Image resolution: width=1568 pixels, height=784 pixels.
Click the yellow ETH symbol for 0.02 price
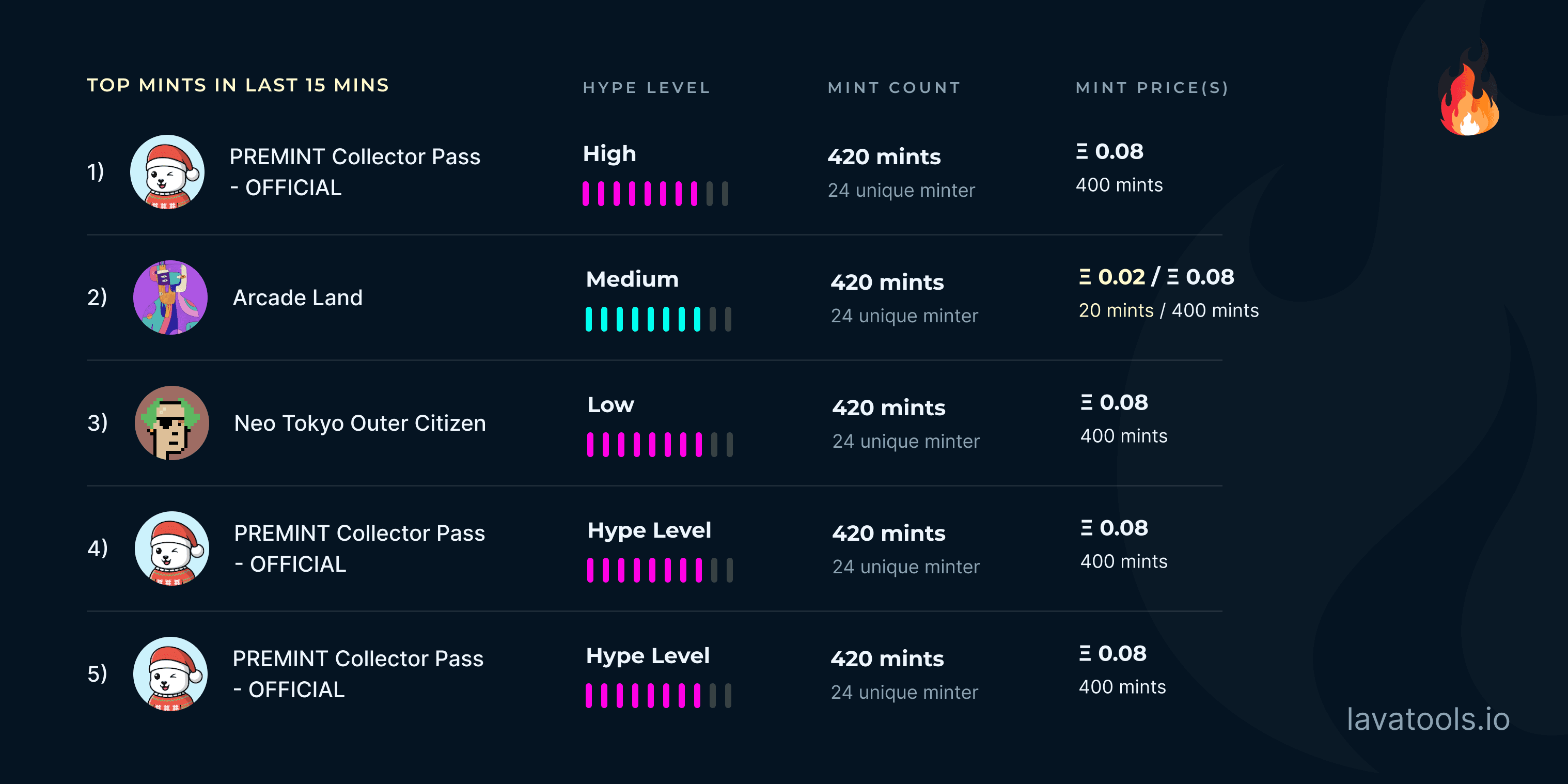tap(1085, 277)
